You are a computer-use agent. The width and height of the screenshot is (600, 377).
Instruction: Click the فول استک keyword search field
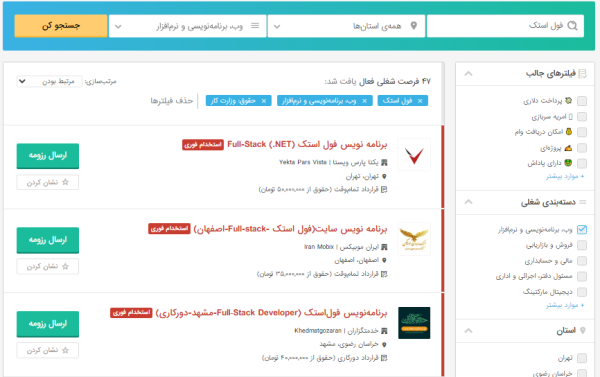(505, 26)
